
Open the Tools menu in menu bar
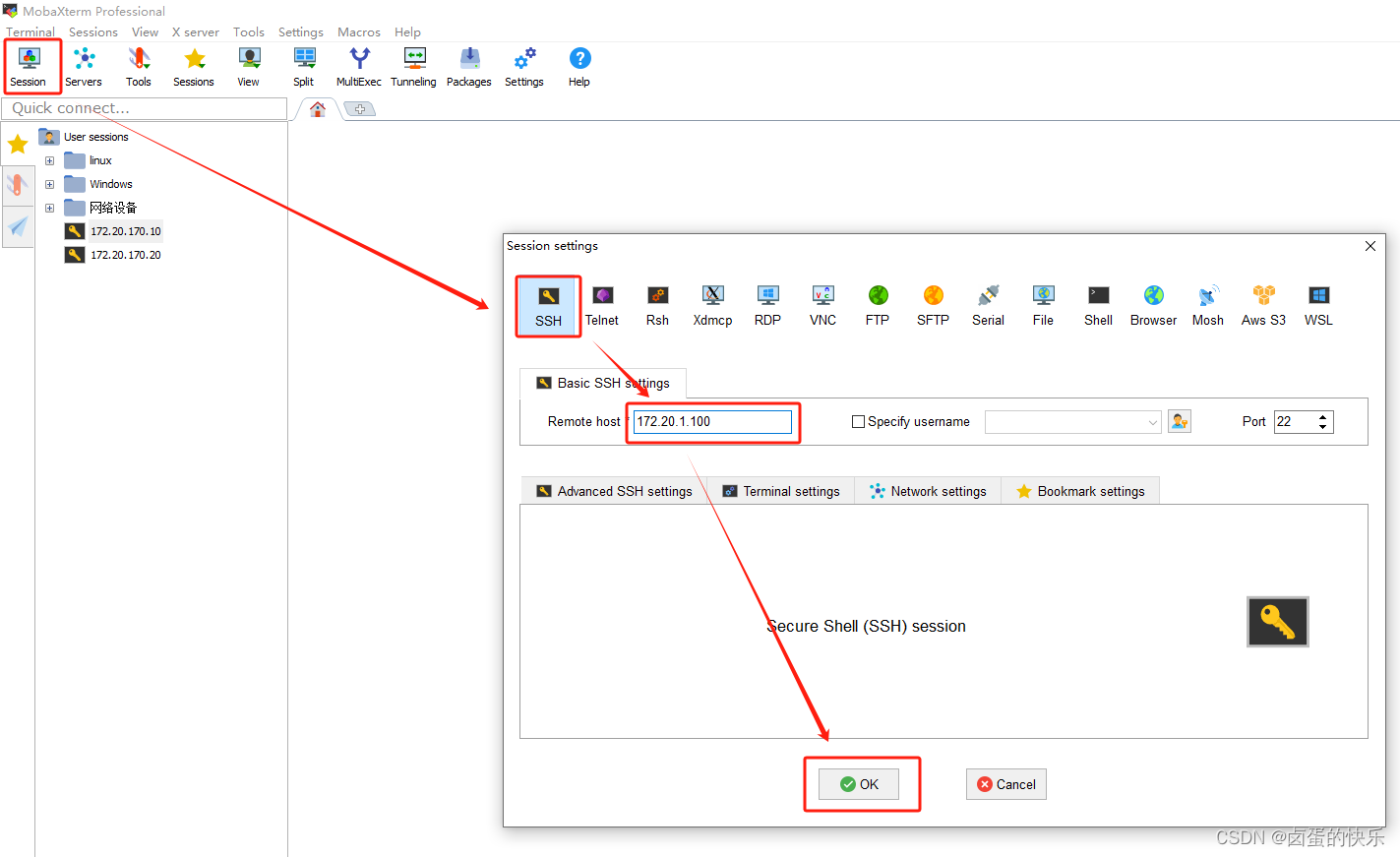[249, 31]
